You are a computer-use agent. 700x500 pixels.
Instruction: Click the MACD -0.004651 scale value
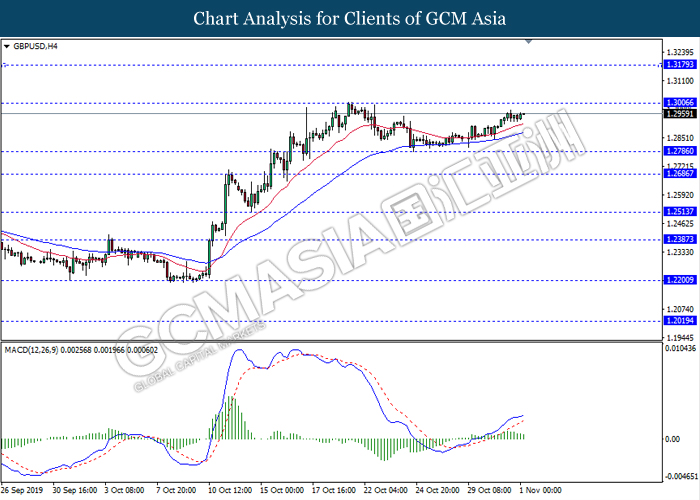click(x=679, y=477)
